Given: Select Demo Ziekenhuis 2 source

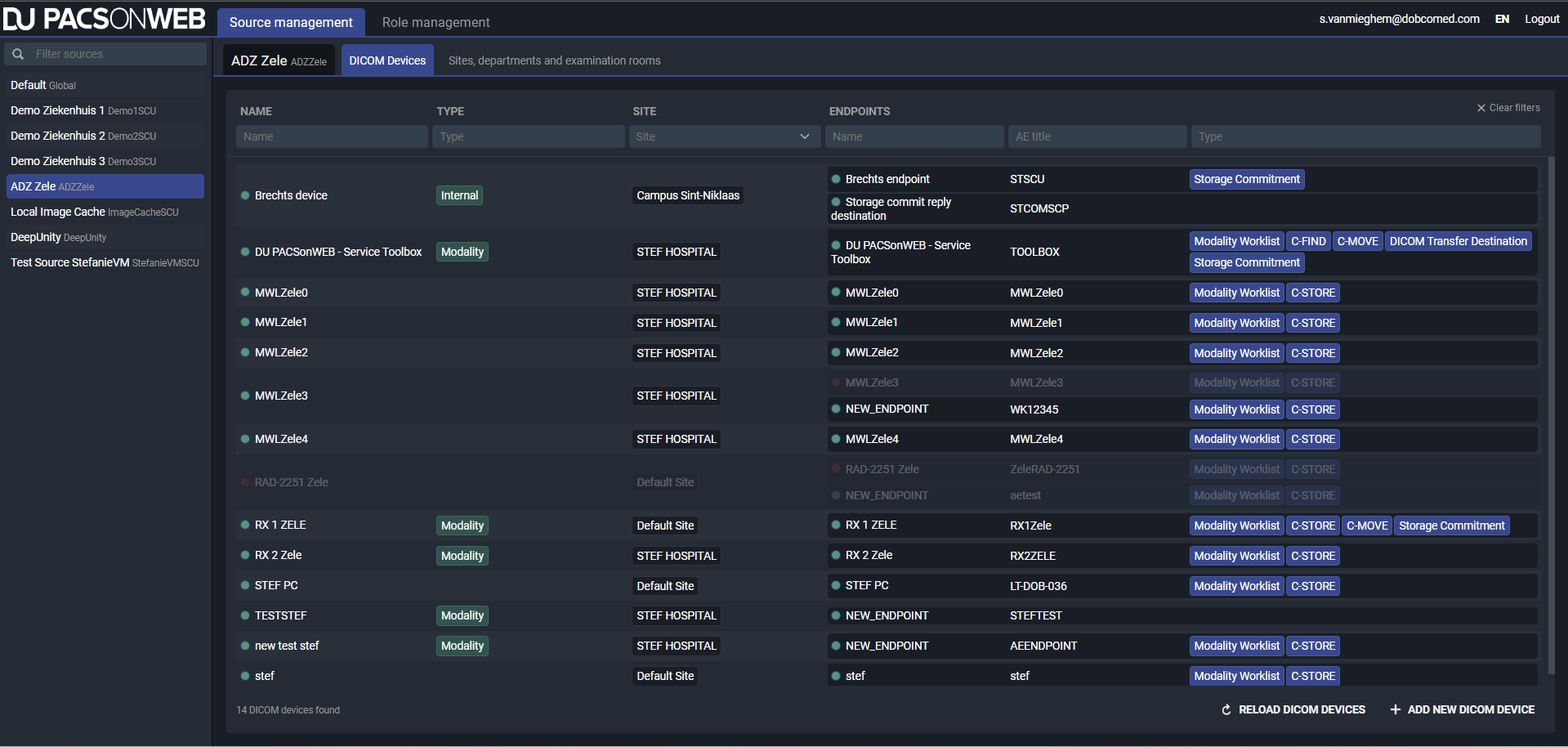Looking at the screenshot, I should 105,136.
